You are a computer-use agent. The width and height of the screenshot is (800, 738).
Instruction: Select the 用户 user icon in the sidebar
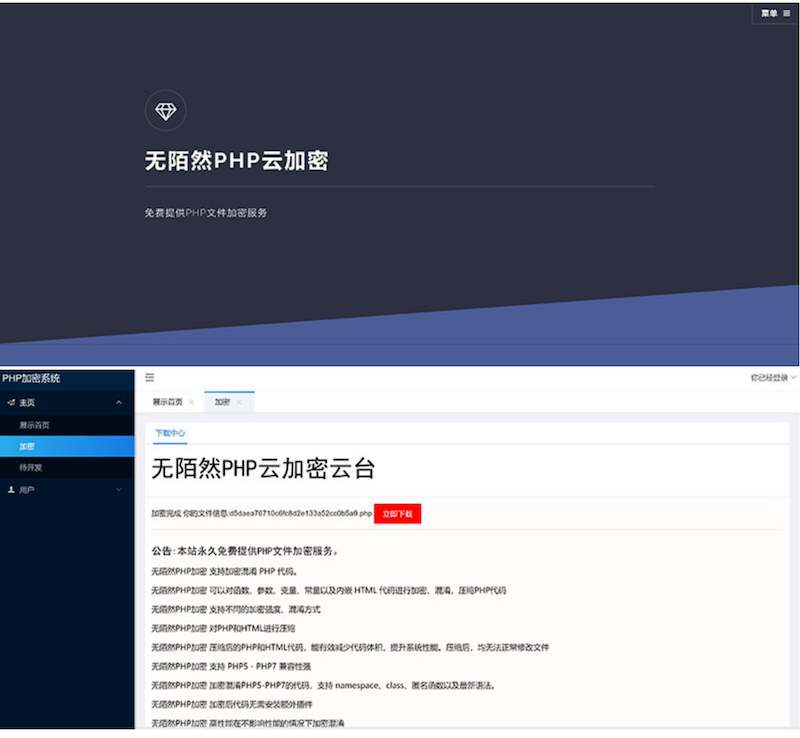click(12, 490)
